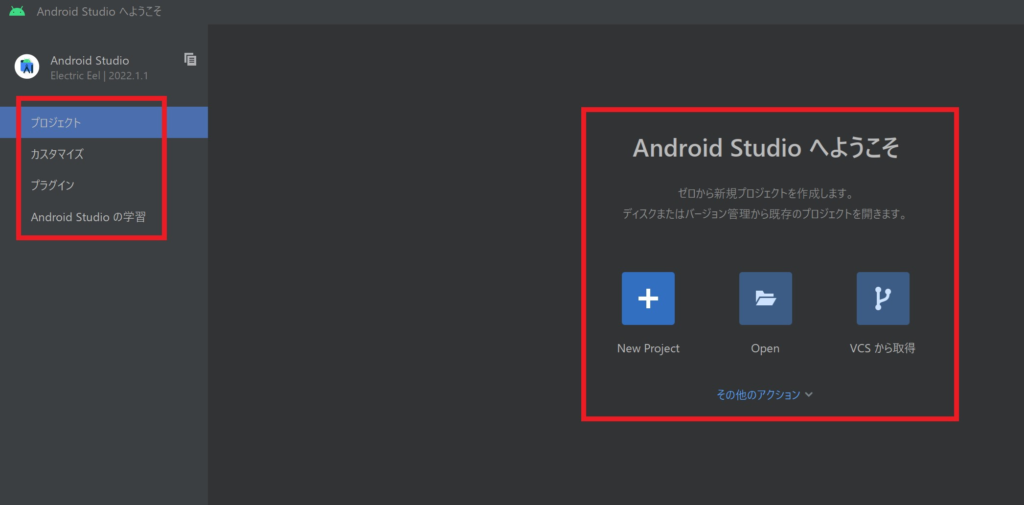The height and width of the screenshot is (505, 1024).
Task: Open the プラグイン tab
Action: tap(53, 185)
